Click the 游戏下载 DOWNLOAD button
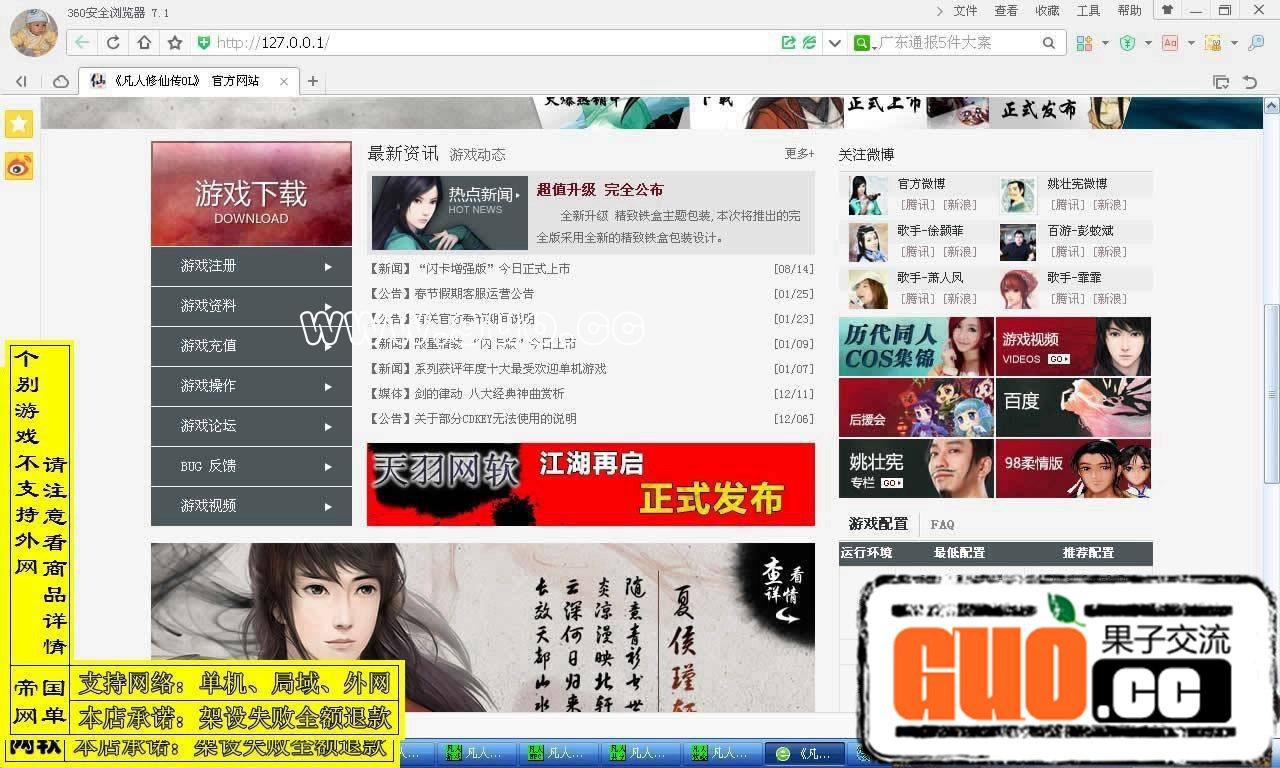The height and width of the screenshot is (768, 1280). [x=251, y=194]
